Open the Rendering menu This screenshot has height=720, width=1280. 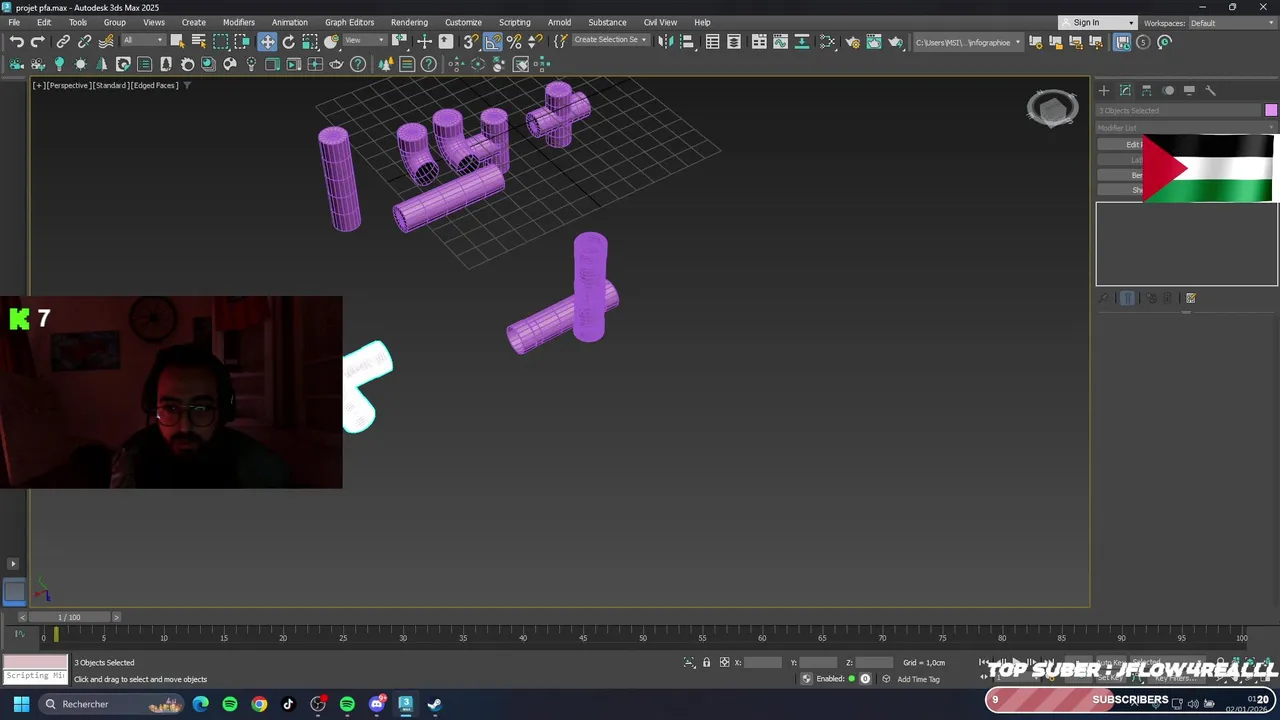click(409, 22)
